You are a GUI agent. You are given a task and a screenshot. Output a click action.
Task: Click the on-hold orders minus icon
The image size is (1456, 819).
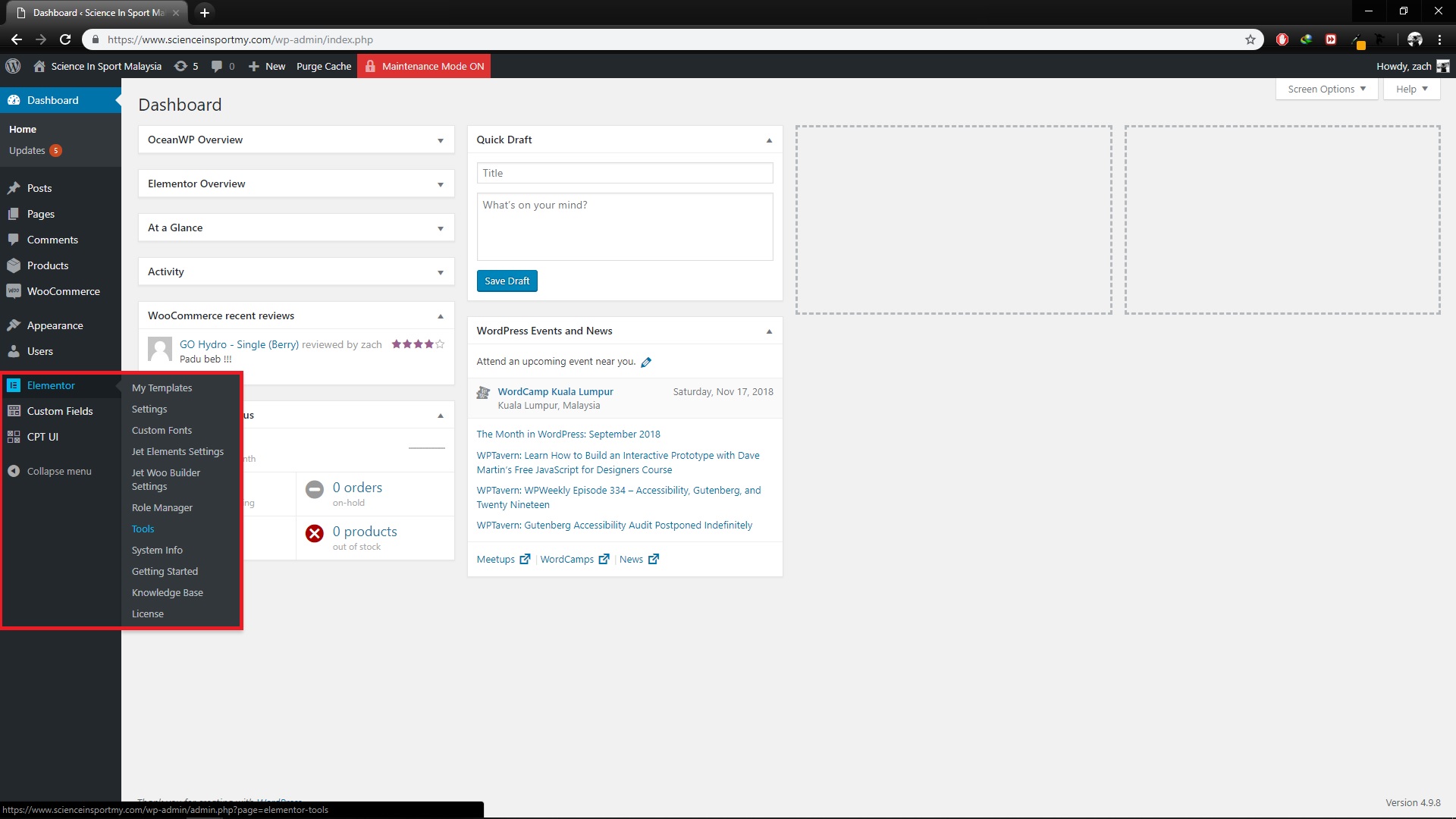click(314, 490)
